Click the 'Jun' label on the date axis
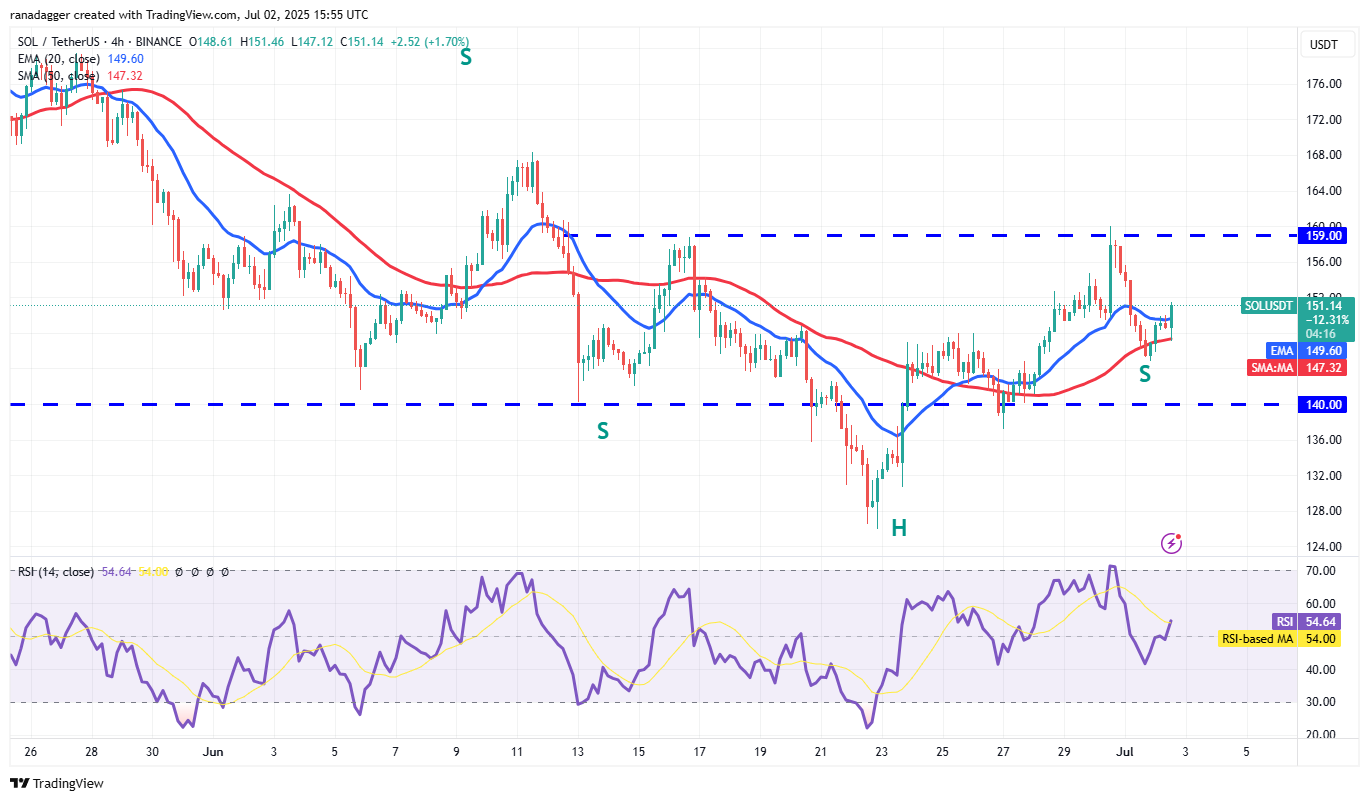1369x801 pixels. 211,751
